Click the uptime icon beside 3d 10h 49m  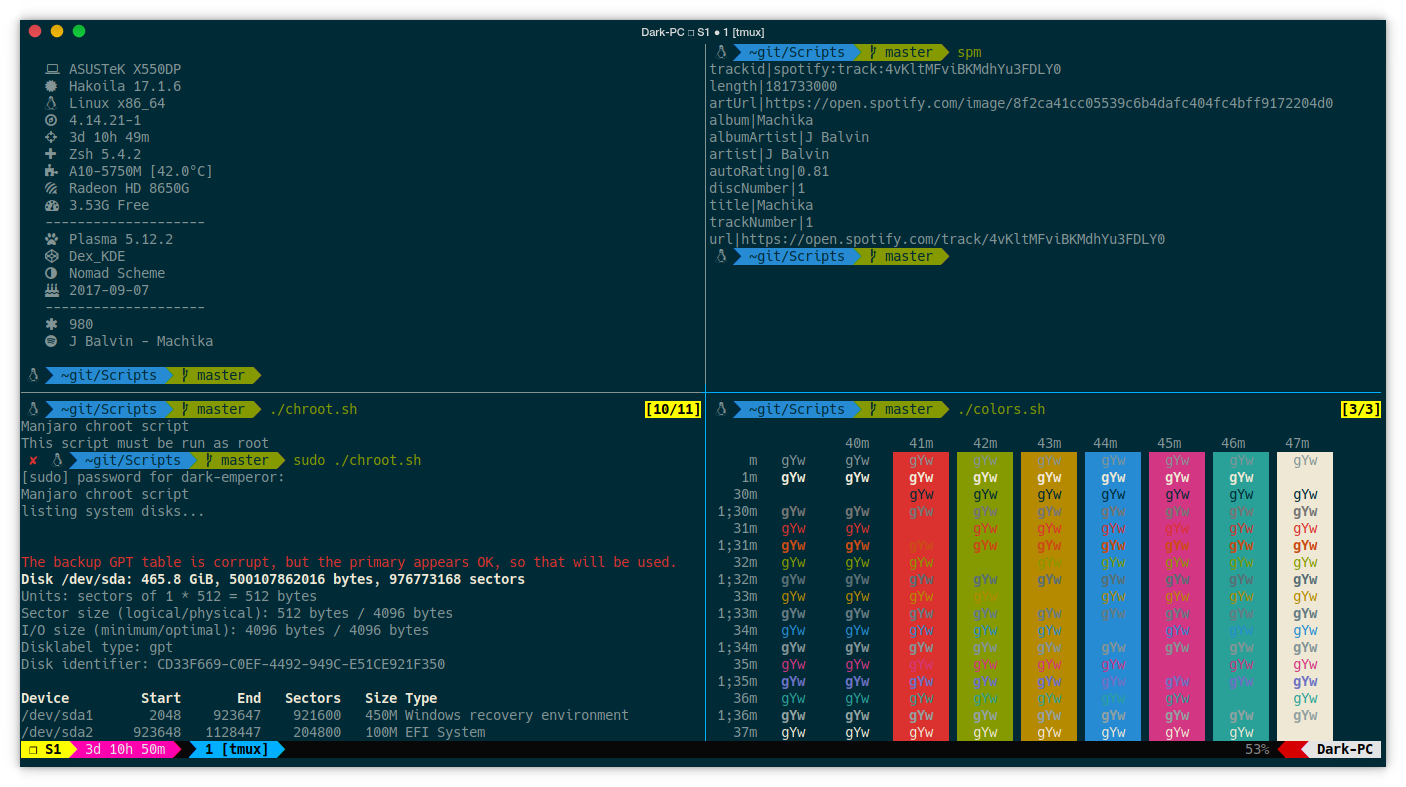[51, 138]
